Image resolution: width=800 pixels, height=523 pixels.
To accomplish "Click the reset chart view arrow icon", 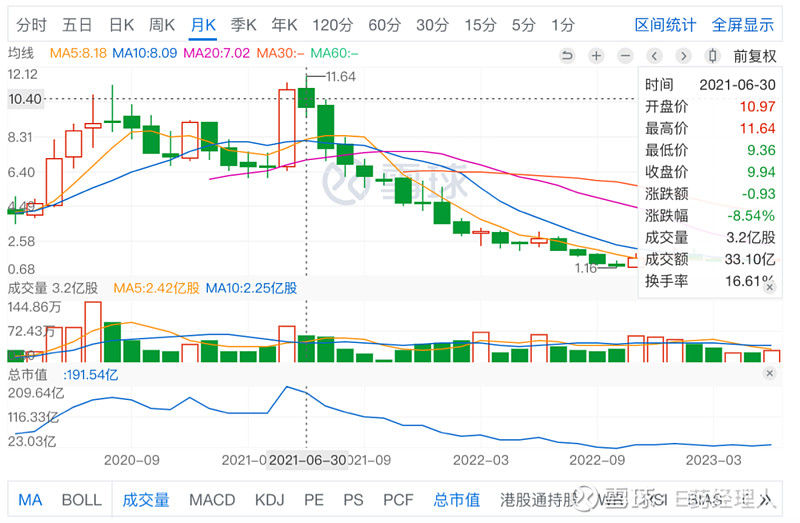I will (567, 56).
